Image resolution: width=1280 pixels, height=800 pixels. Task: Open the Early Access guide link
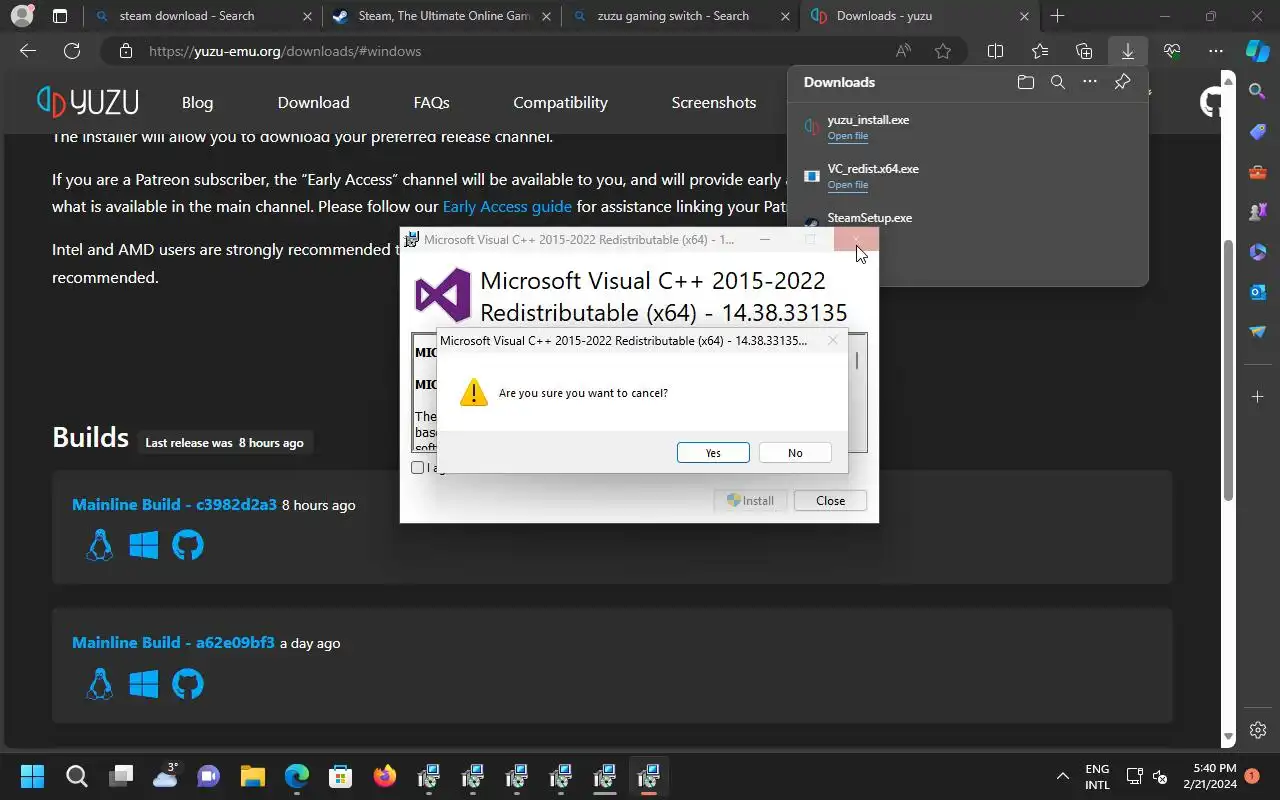[507, 207]
